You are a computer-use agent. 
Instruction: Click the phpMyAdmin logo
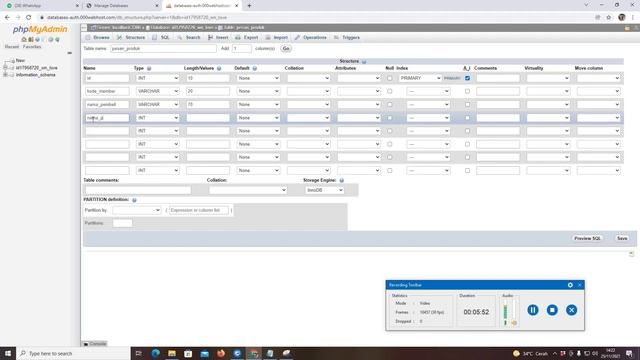coord(40,29)
